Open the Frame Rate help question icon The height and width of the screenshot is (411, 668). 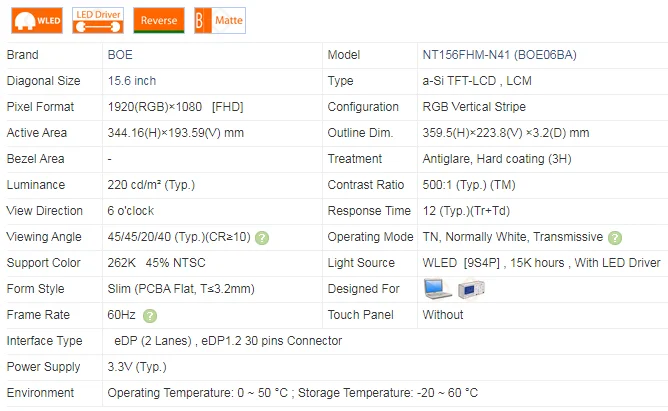click(x=150, y=316)
